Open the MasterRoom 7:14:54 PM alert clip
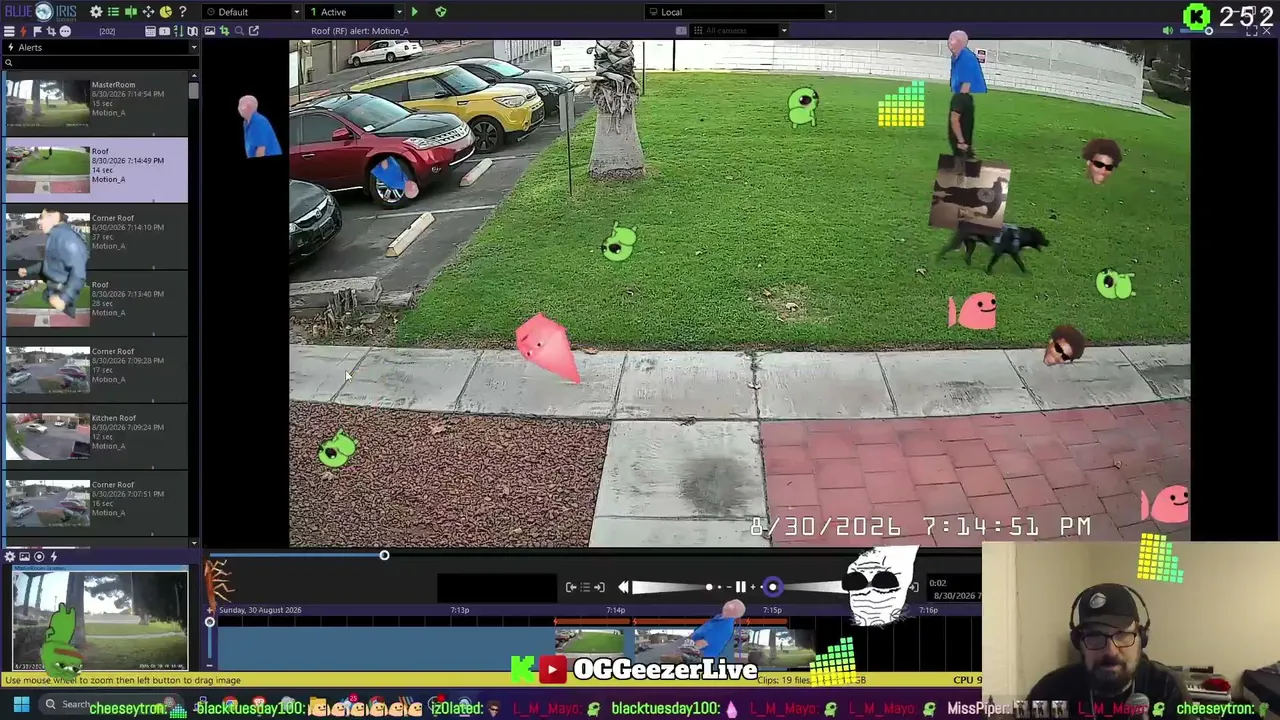Image resolution: width=1280 pixels, height=720 pixels. [x=96, y=103]
